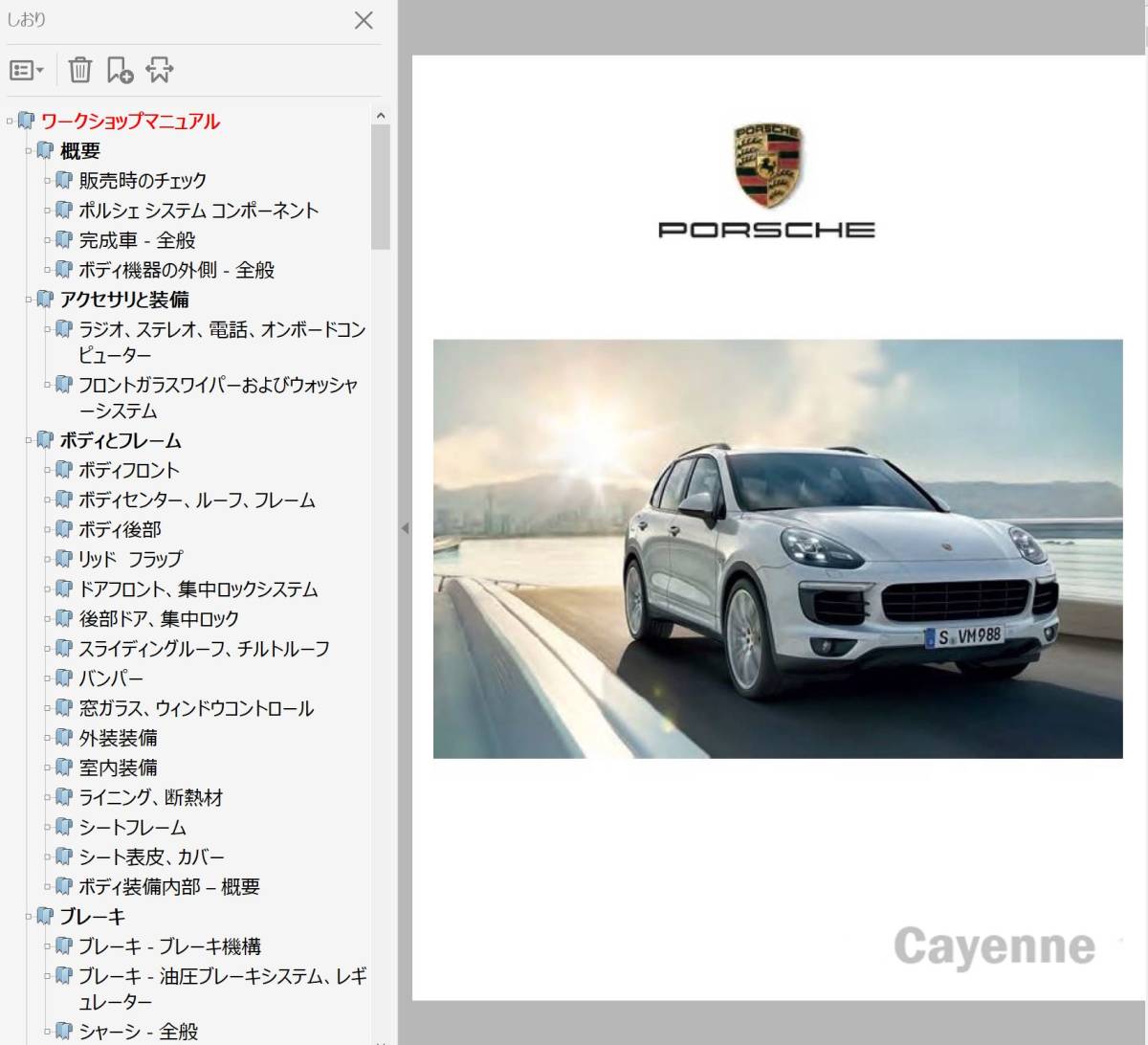Select 窓ガラス、ウィンドウコントロール bookmark

[196, 708]
